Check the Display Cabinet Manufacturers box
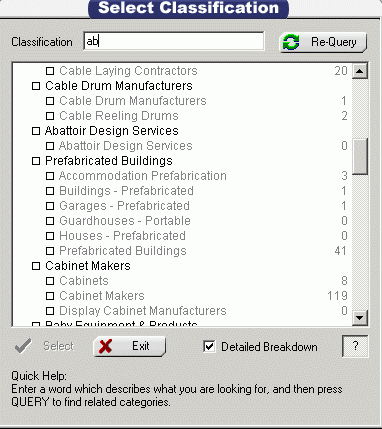 (50, 311)
